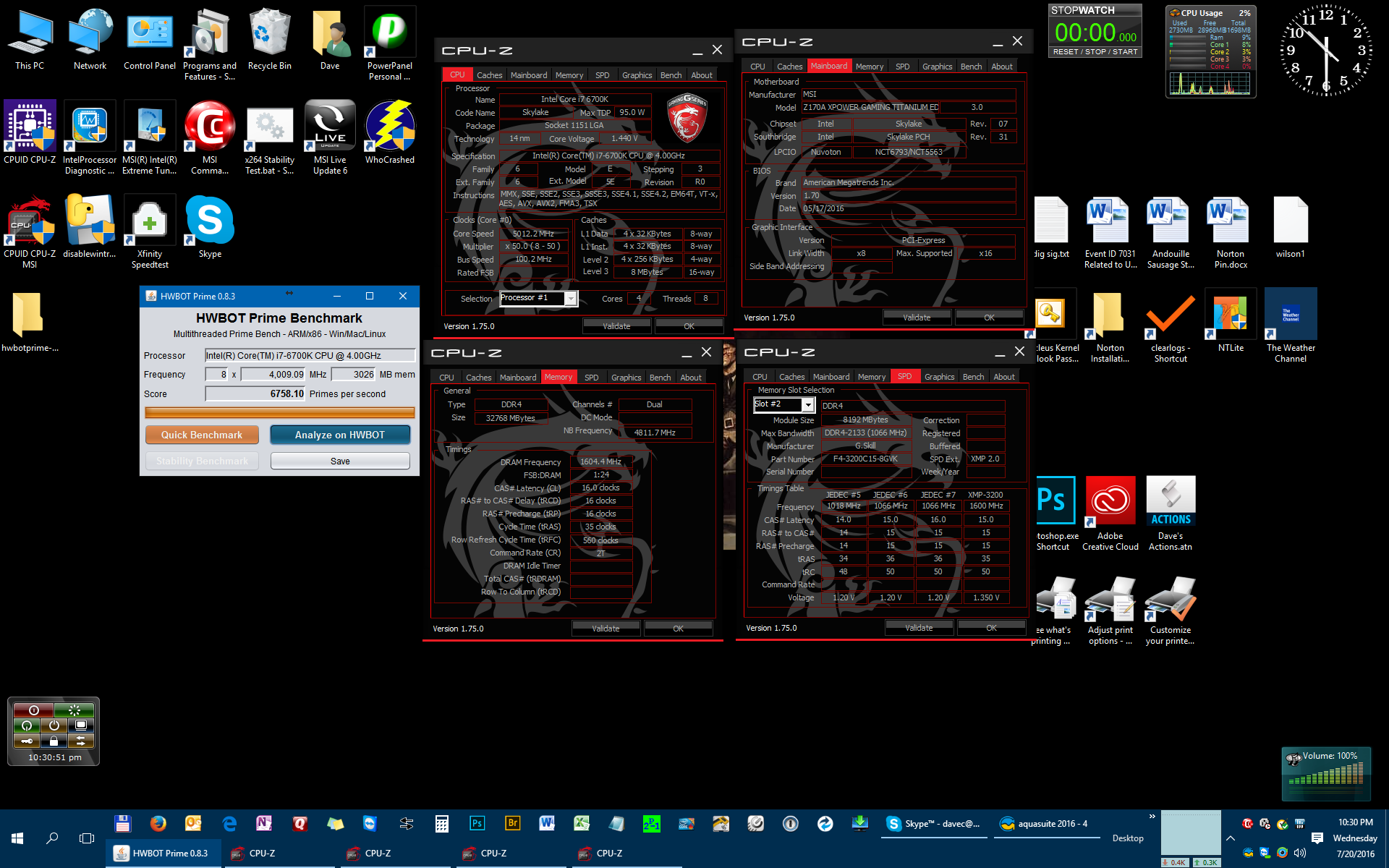The height and width of the screenshot is (868, 1389).
Task: Open the Excel taskbar icon
Action: [582, 823]
